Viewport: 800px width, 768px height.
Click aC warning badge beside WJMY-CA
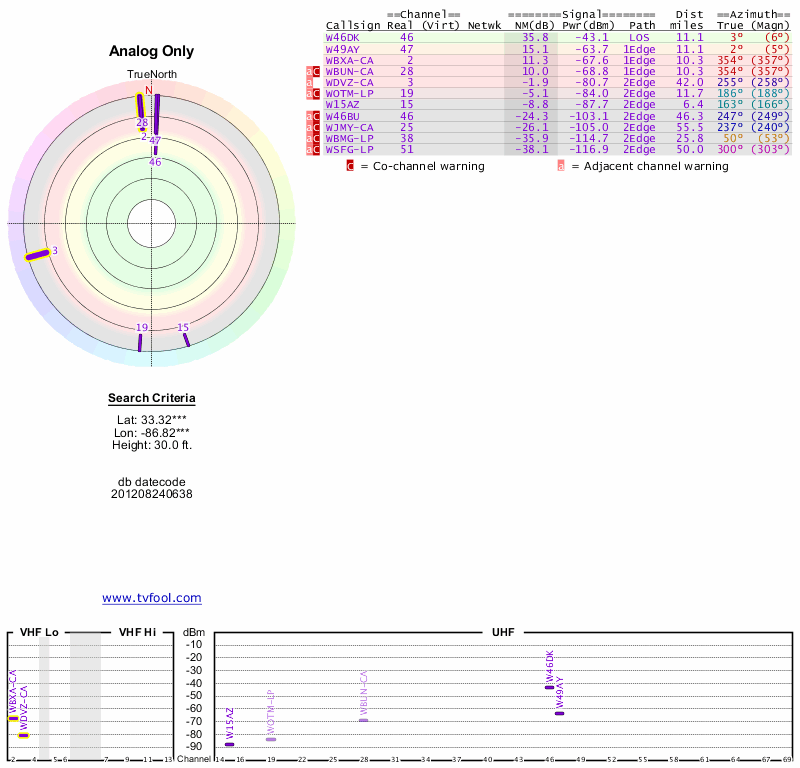tap(313, 128)
